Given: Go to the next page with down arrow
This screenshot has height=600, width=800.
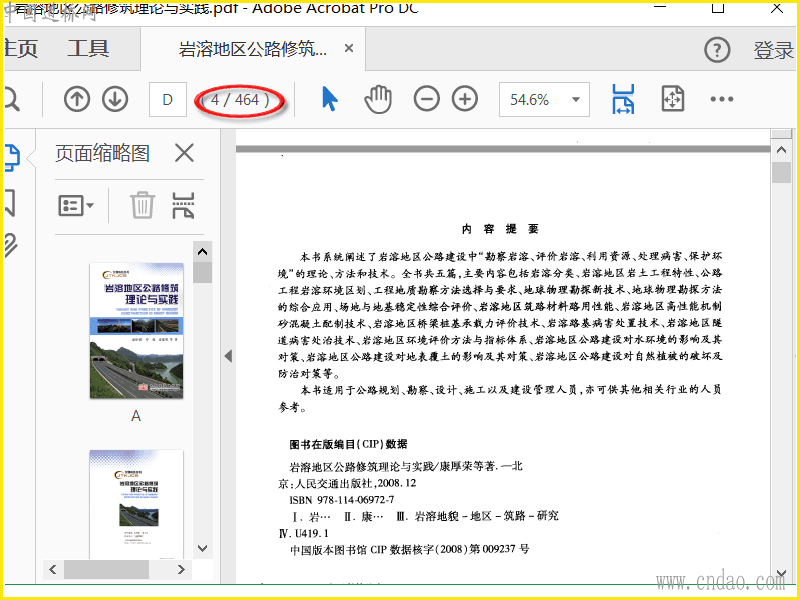Looking at the screenshot, I should (x=115, y=99).
